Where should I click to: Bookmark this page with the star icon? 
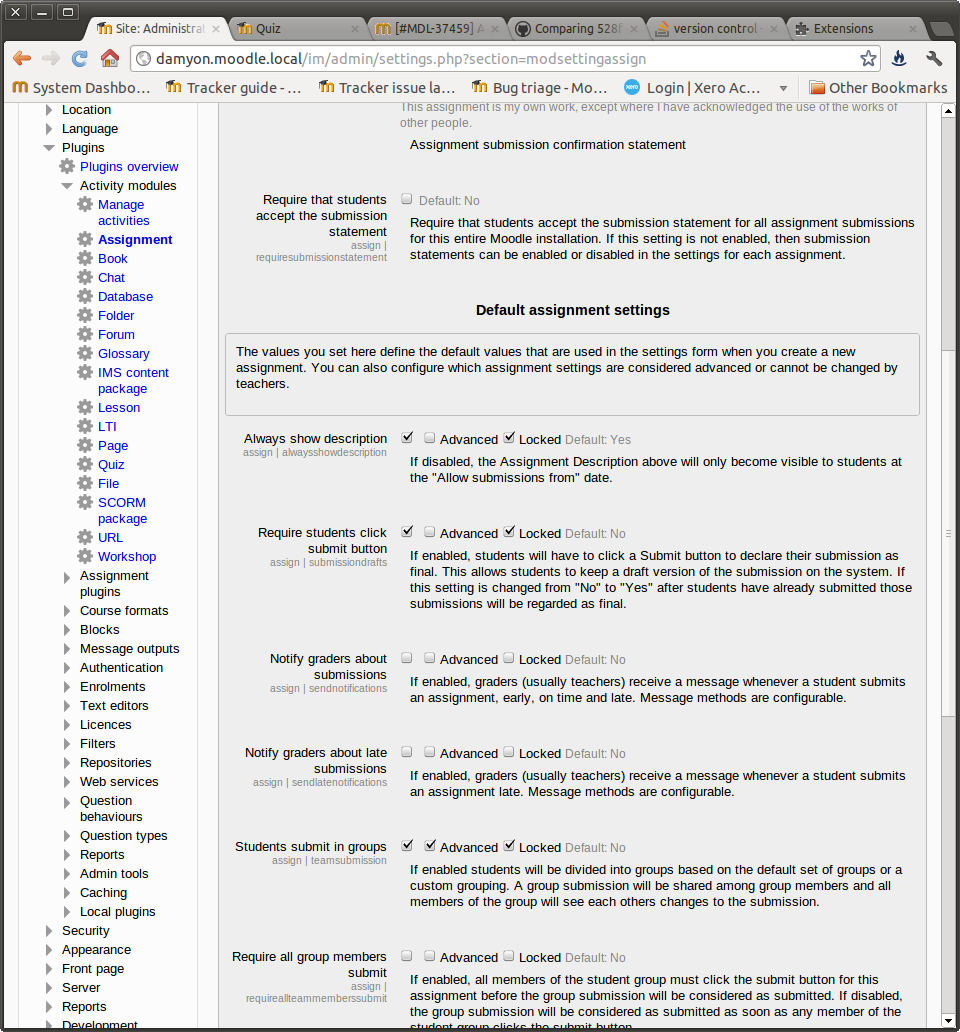point(868,59)
